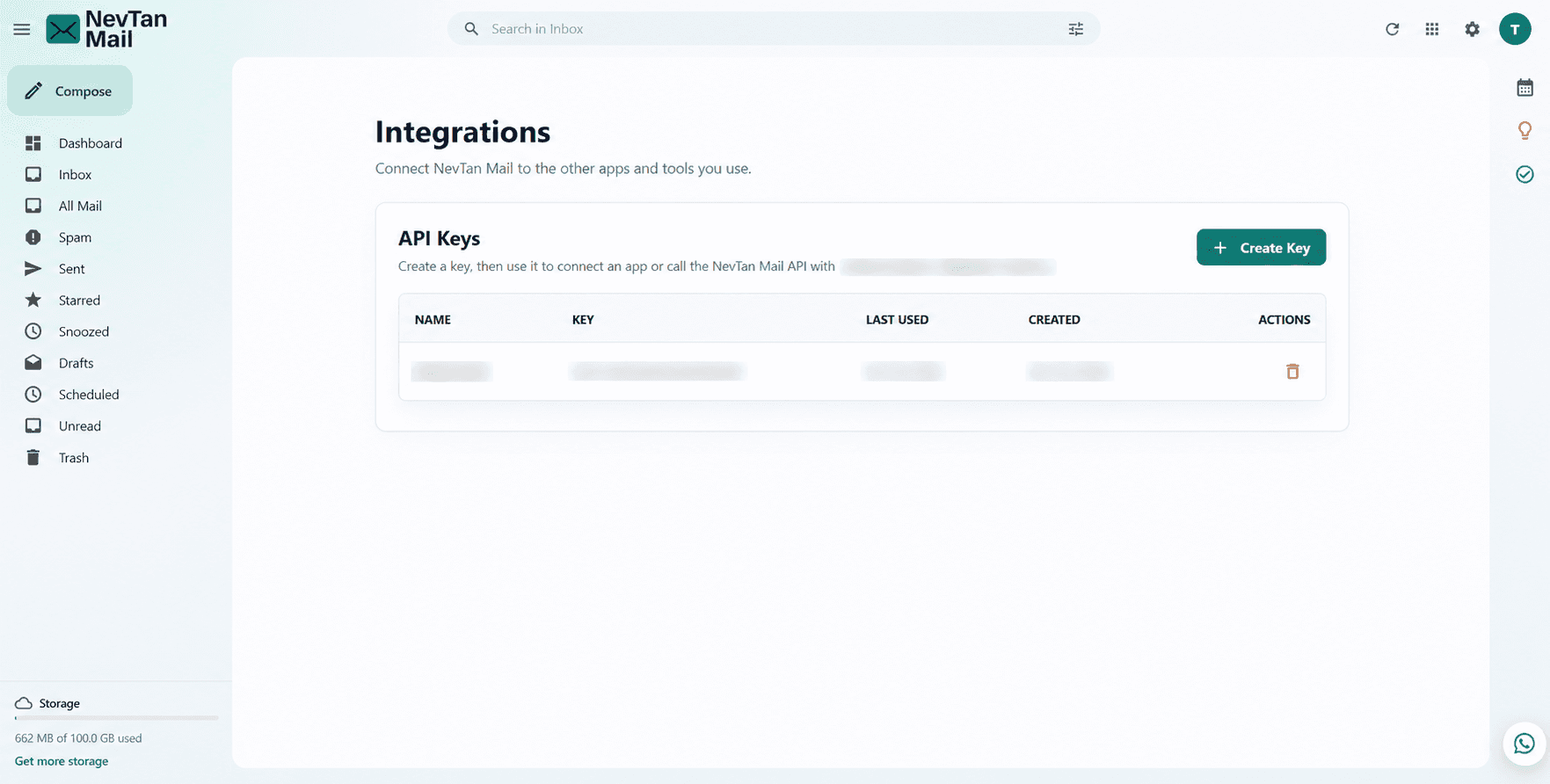The width and height of the screenshot is (1550, 784).
Task: Toggle the hamburger main menu
Action: click(22, 30)
